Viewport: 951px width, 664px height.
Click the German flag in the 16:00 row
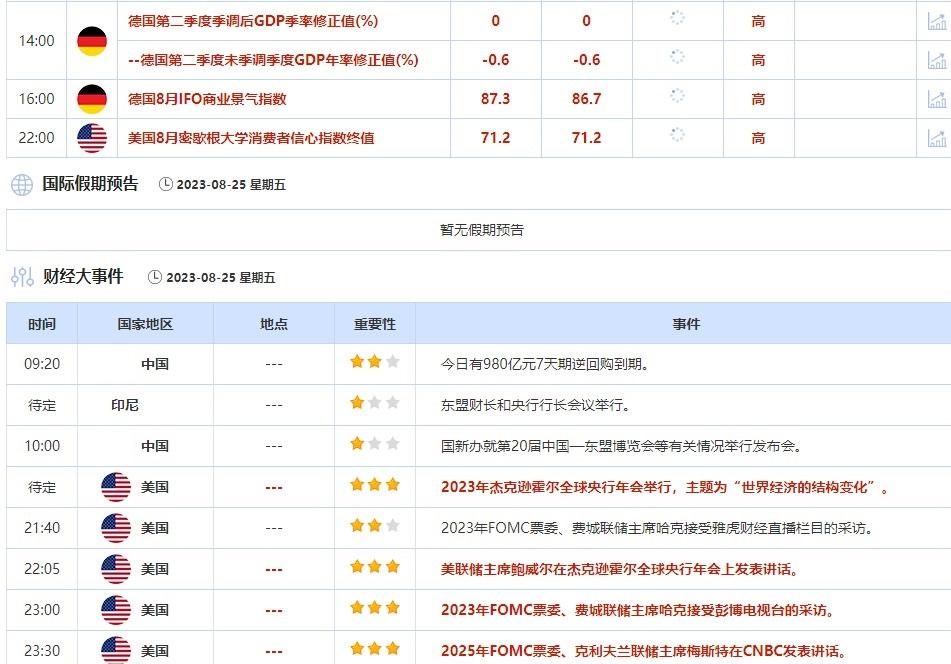92,99
